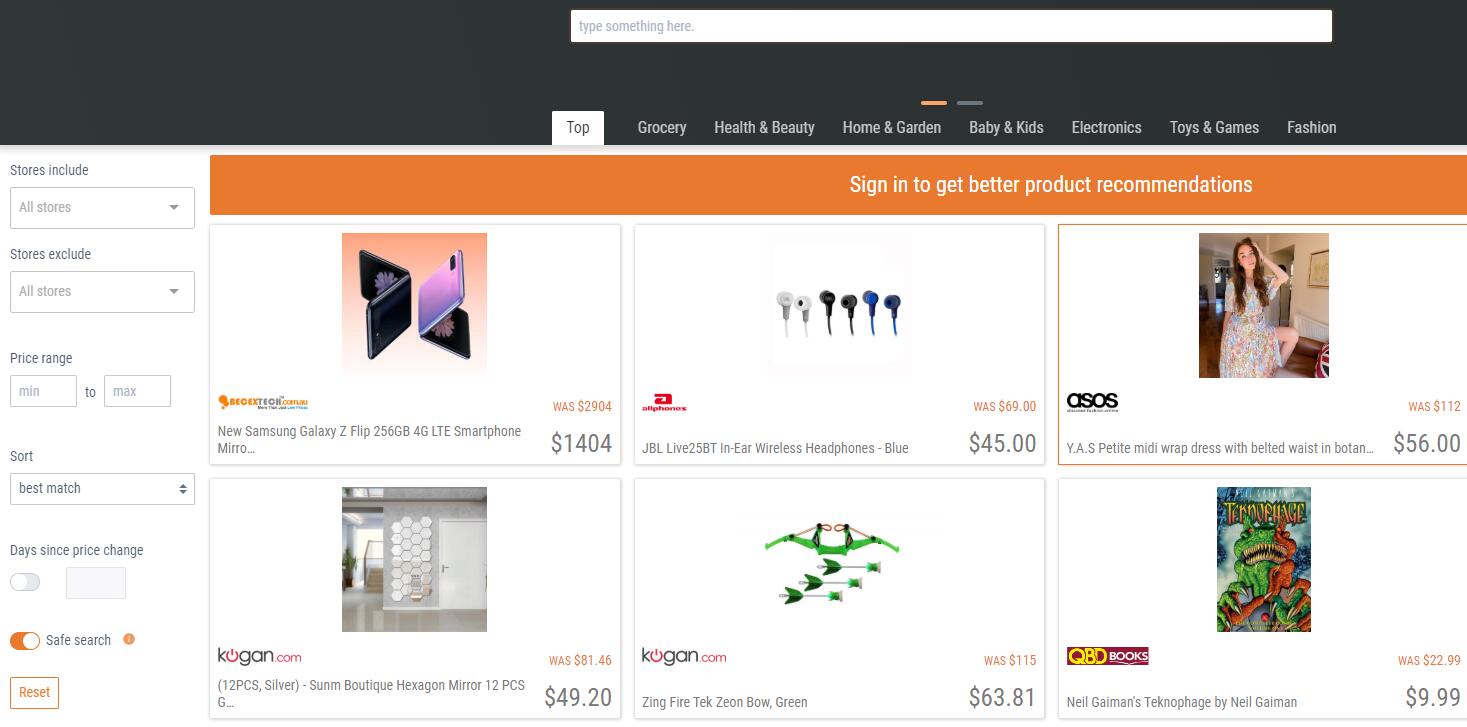Click the Kogan logo under Zeon Bow
The width and height of the screenshot is (1467, 727).
click(684, 656)
